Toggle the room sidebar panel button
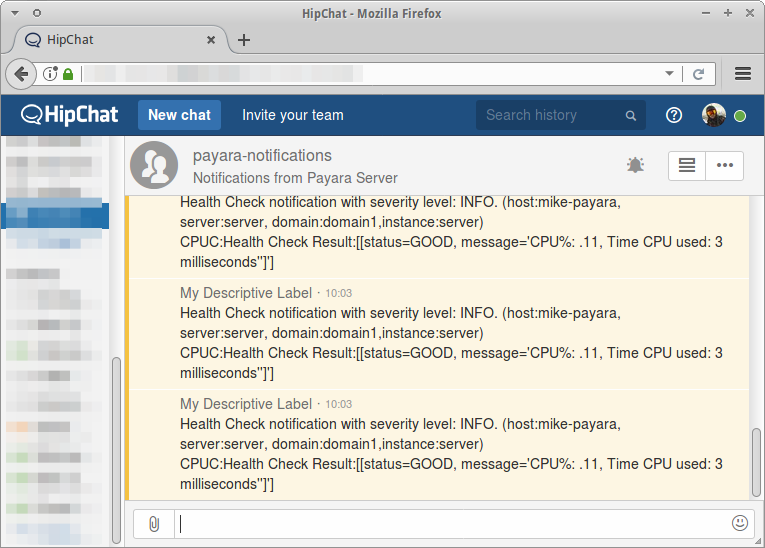Image resolution: width=765 pixels, height=548 pixels. pos(687,165)
